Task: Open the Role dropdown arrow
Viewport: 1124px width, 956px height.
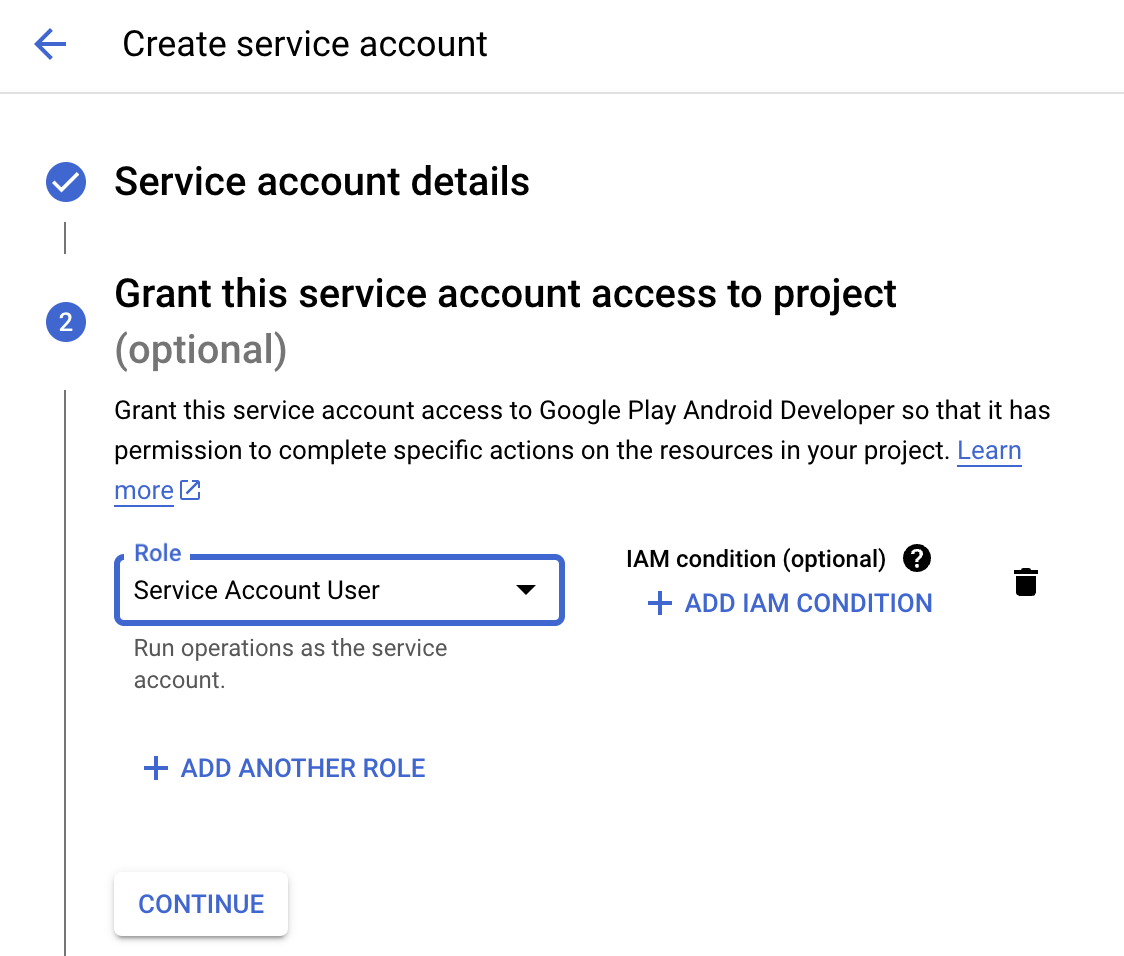Action: pos(525,590)
